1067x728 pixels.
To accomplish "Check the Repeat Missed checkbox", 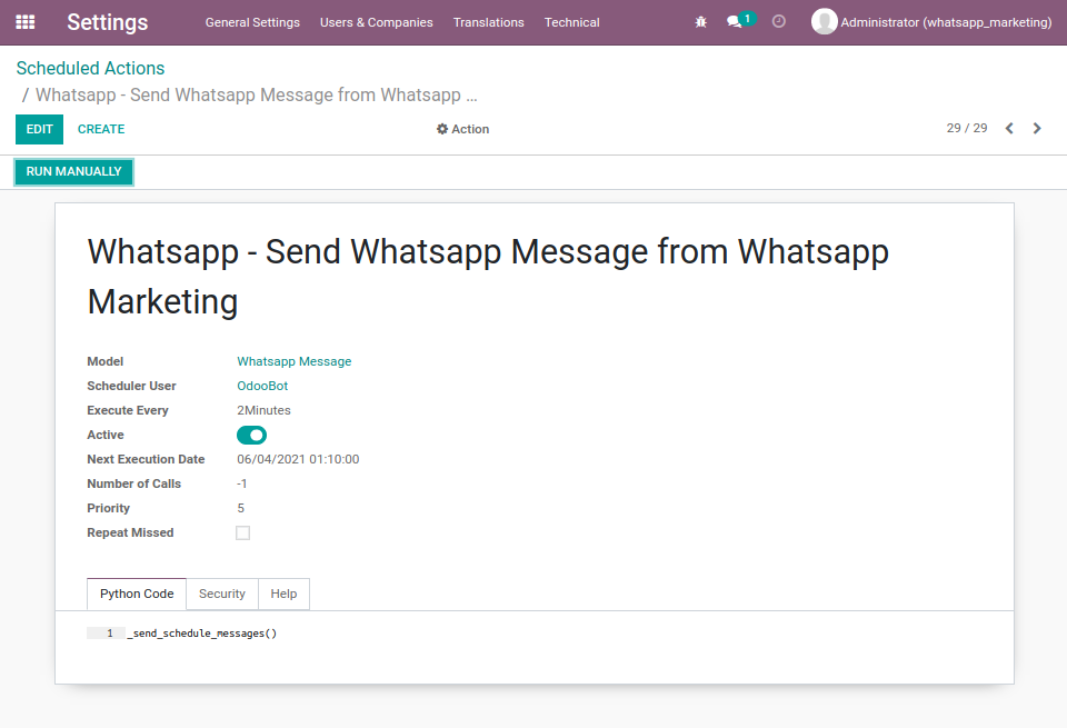I will pyautogui.click(x=243, y=533).
